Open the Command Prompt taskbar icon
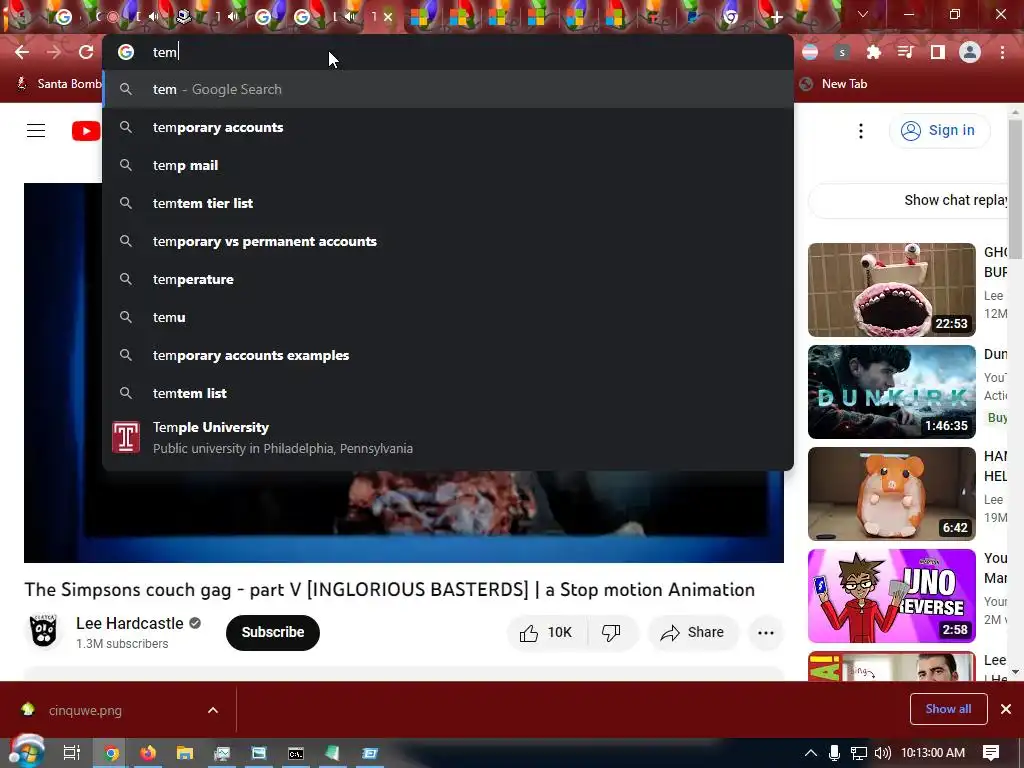1024x768 pixels. [x=295, y=753]
